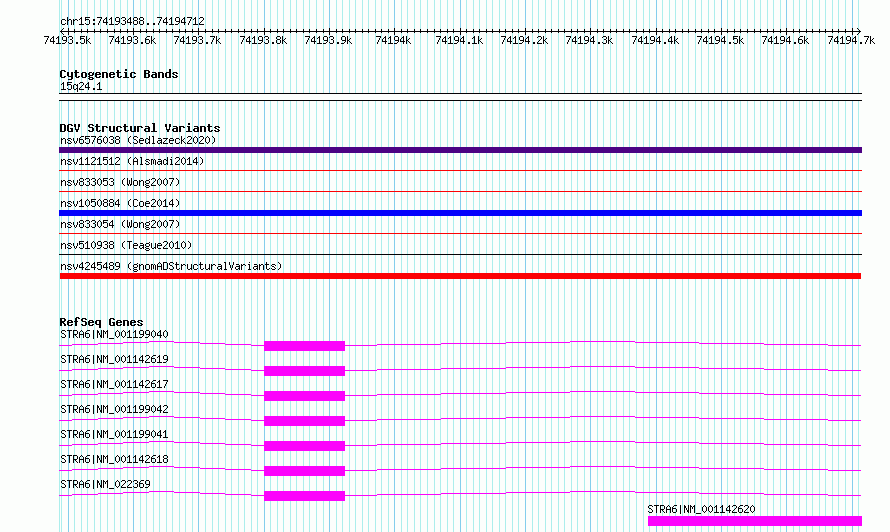Click the 74193.7k ruler tick label

click(x=197, y=40)
